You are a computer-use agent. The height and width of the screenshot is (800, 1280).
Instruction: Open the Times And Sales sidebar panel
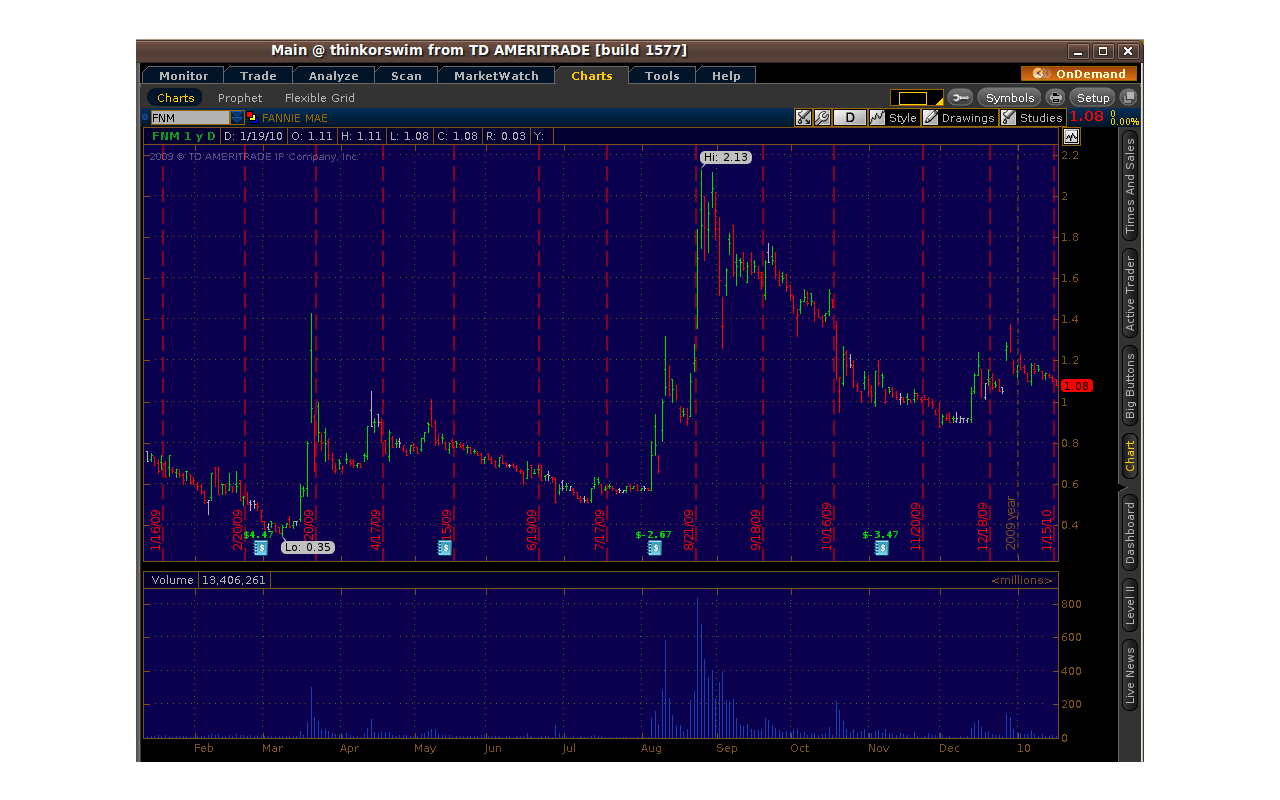[1130, 186]
